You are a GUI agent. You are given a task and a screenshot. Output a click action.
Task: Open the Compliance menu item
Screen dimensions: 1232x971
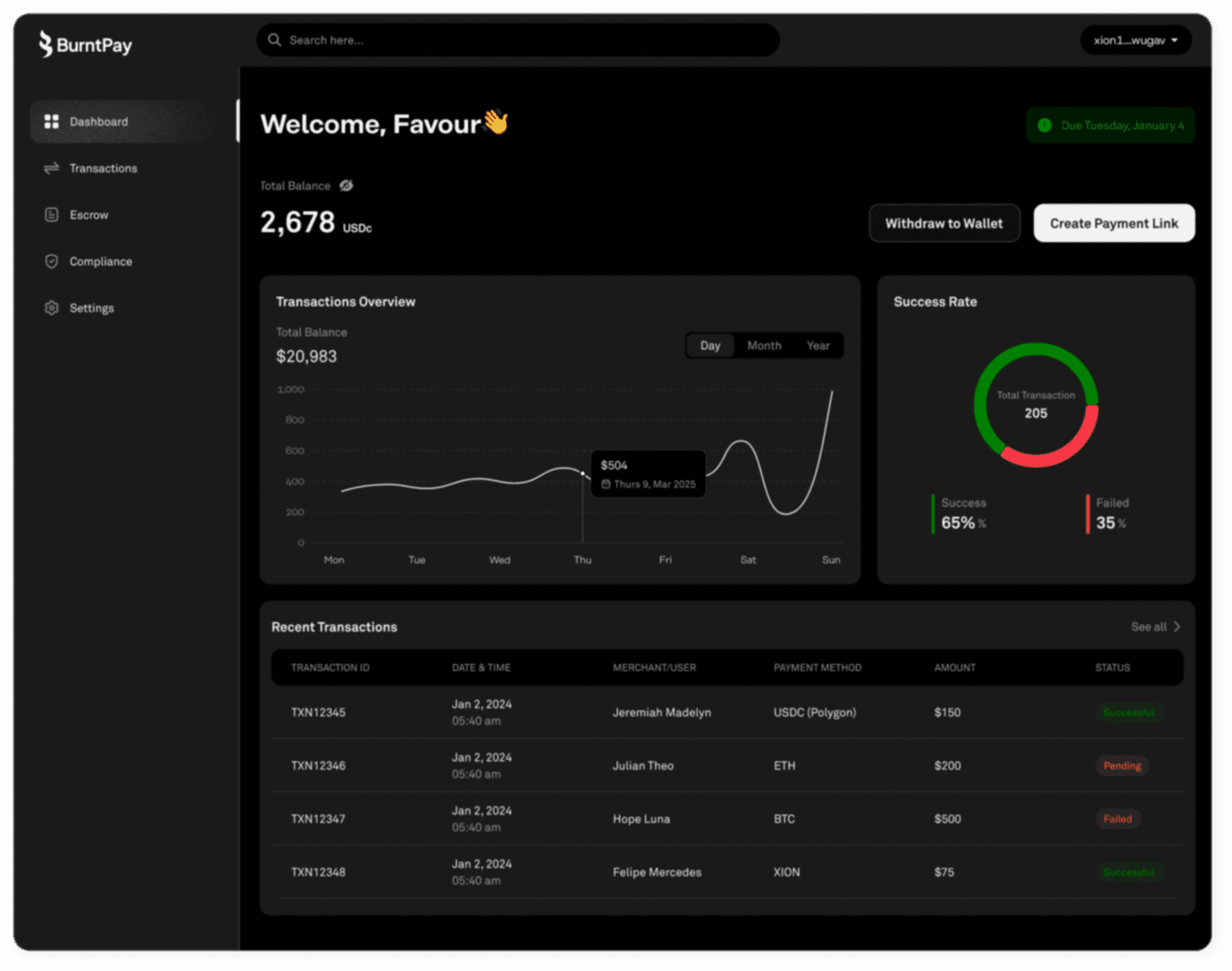(101, 261)
